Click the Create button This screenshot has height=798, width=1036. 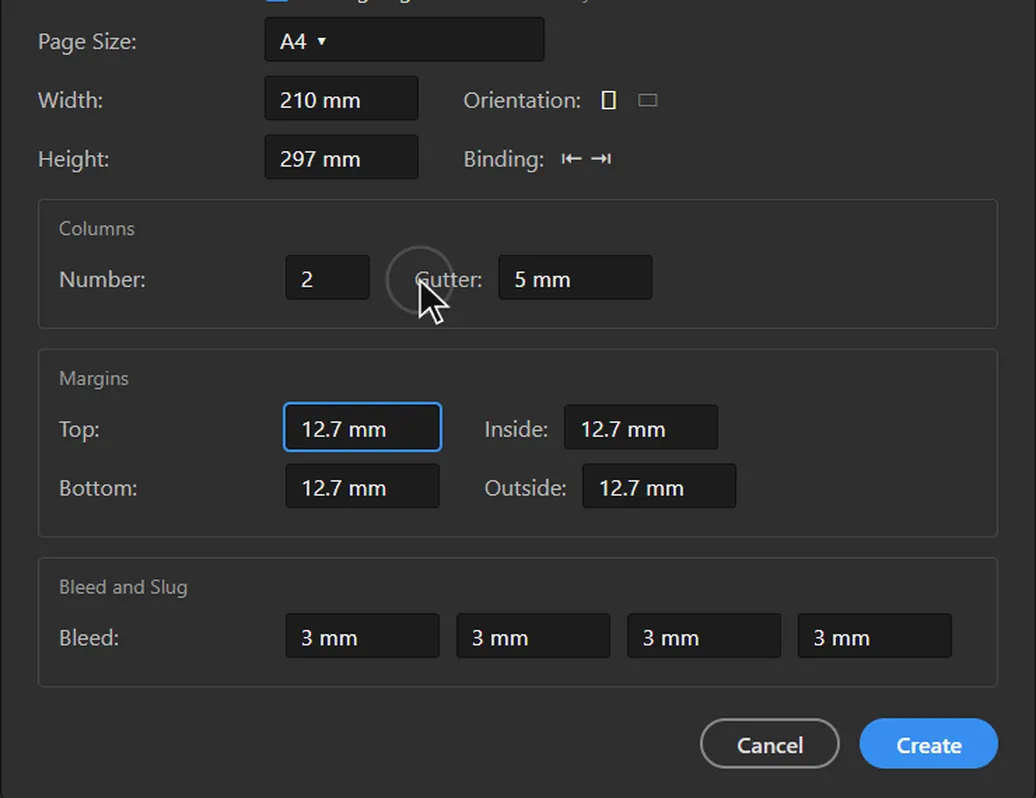(928, 744)
